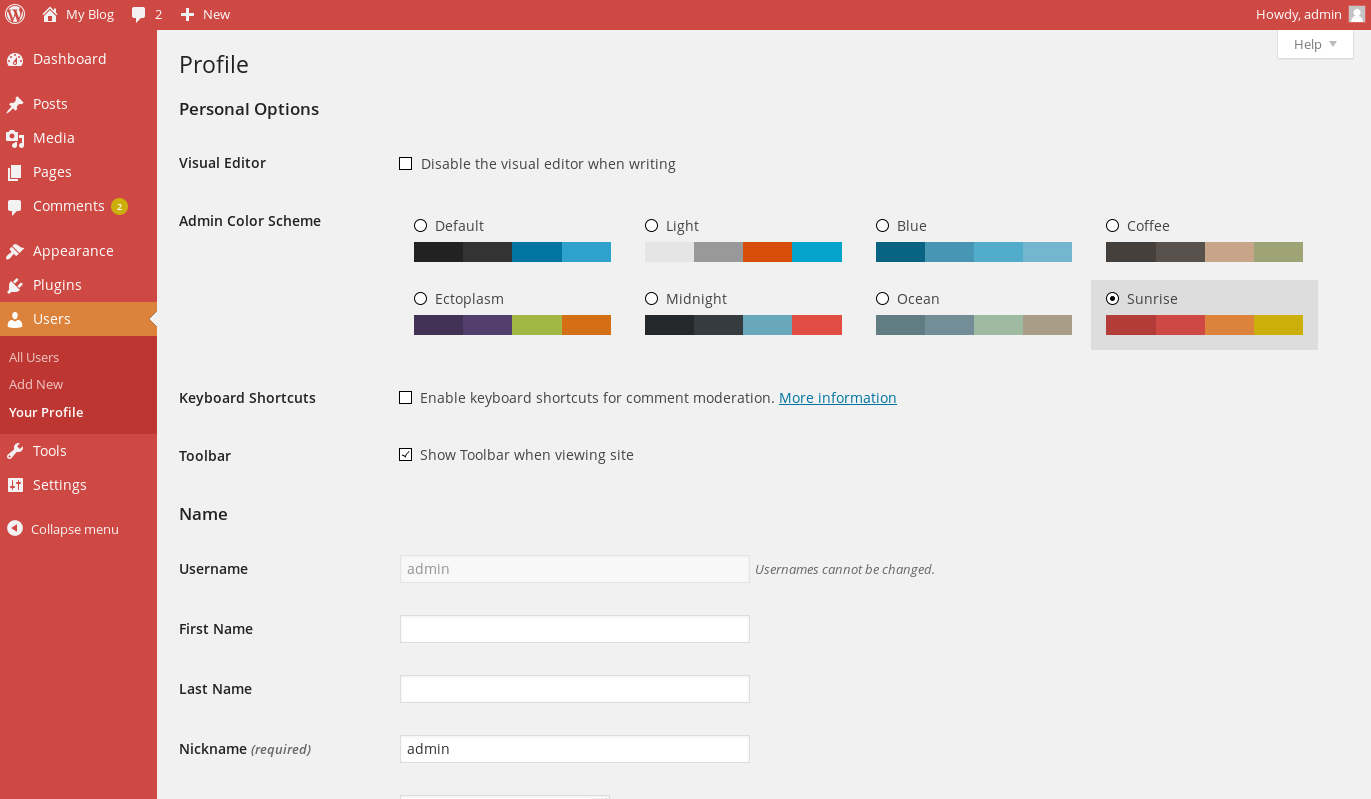
Task: Click the Comments speech bubble sidebar icon
Action: pyautogui.click(x=15, y=207)
